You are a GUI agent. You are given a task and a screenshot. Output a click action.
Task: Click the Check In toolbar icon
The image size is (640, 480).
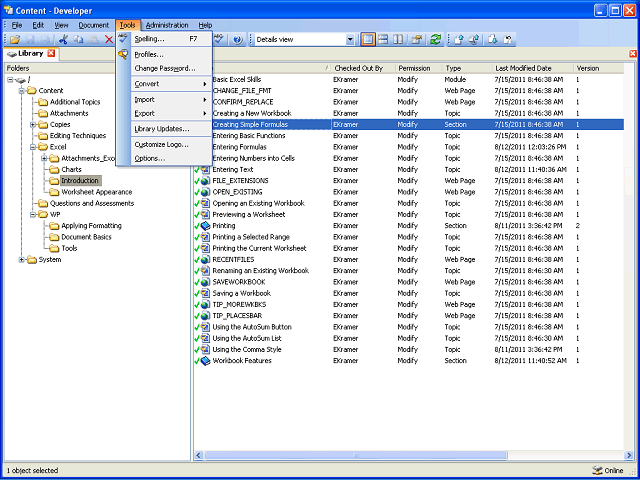click(459, 40)
